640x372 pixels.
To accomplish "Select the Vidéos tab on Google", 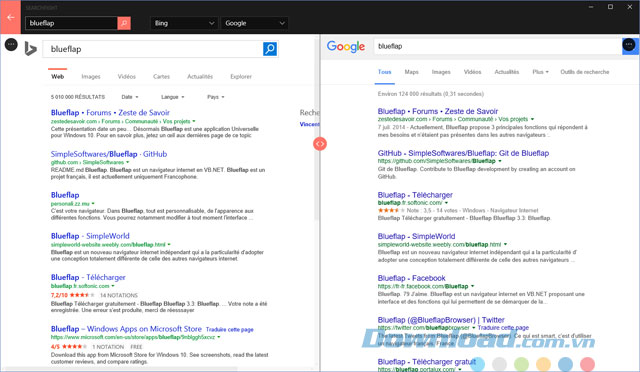I will pyautogui.click(x=473, y=72).
